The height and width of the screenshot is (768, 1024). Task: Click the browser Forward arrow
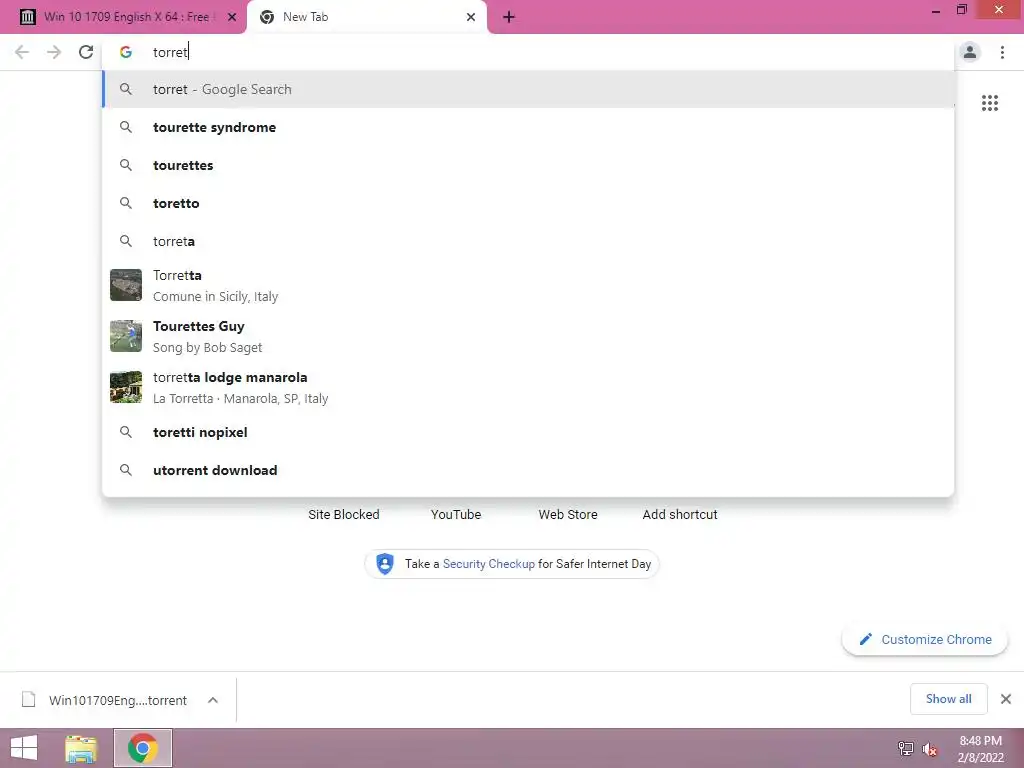[54, 52]
